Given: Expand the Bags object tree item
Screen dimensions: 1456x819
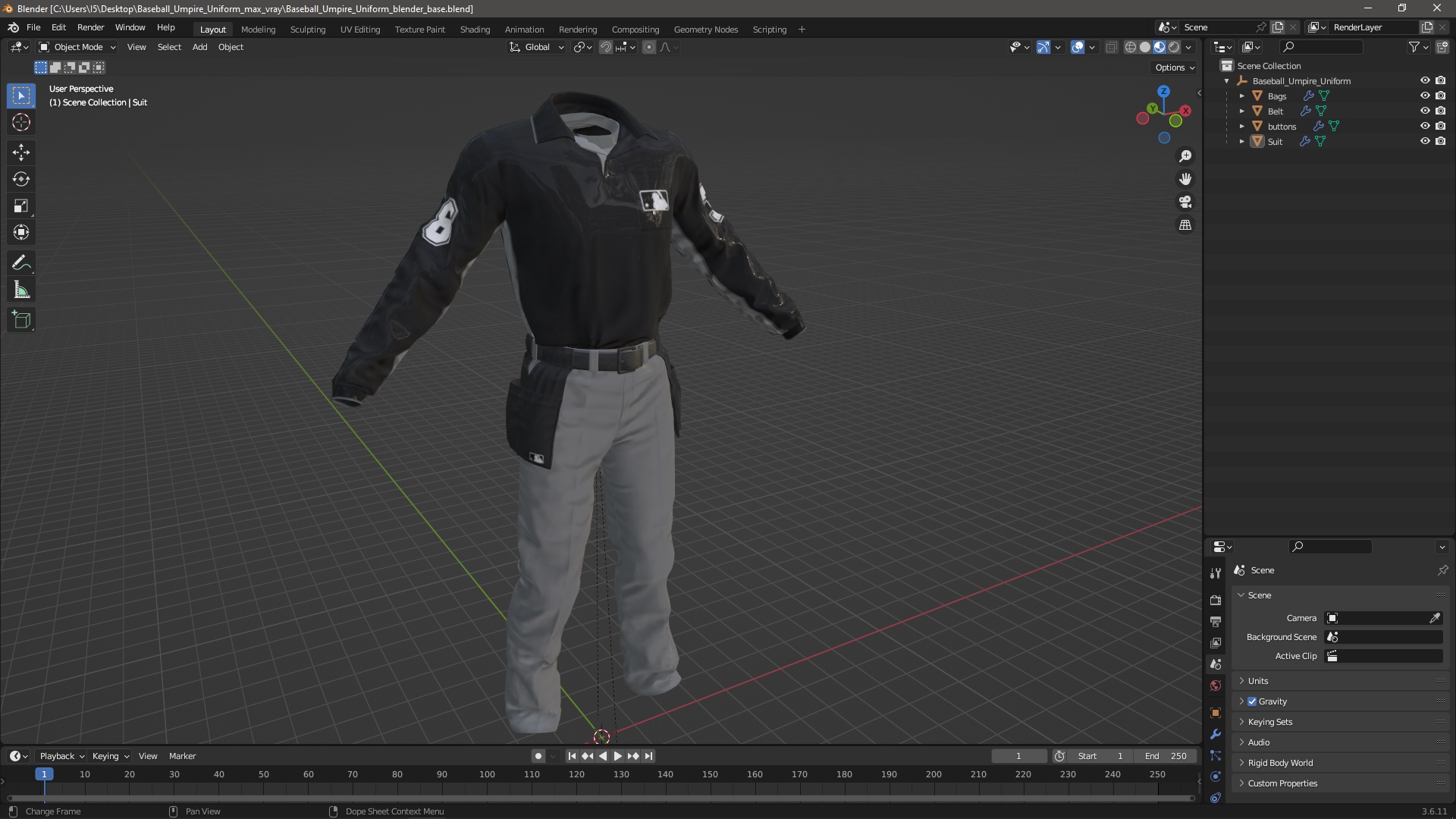Looking at the screenshot, I should [1242, 96].
